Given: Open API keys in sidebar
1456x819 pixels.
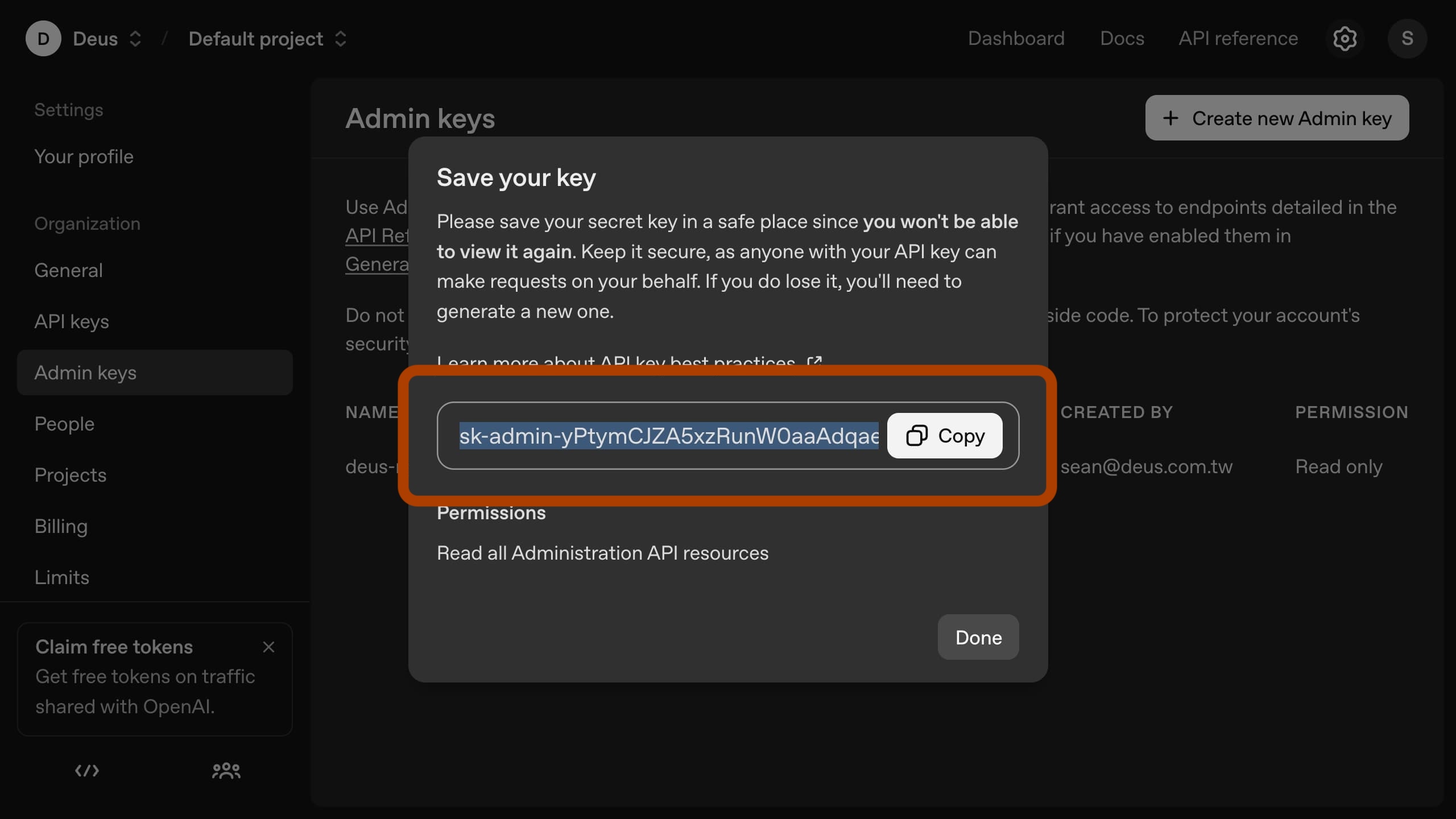Looking at the screenshot, I should [72, 321].
